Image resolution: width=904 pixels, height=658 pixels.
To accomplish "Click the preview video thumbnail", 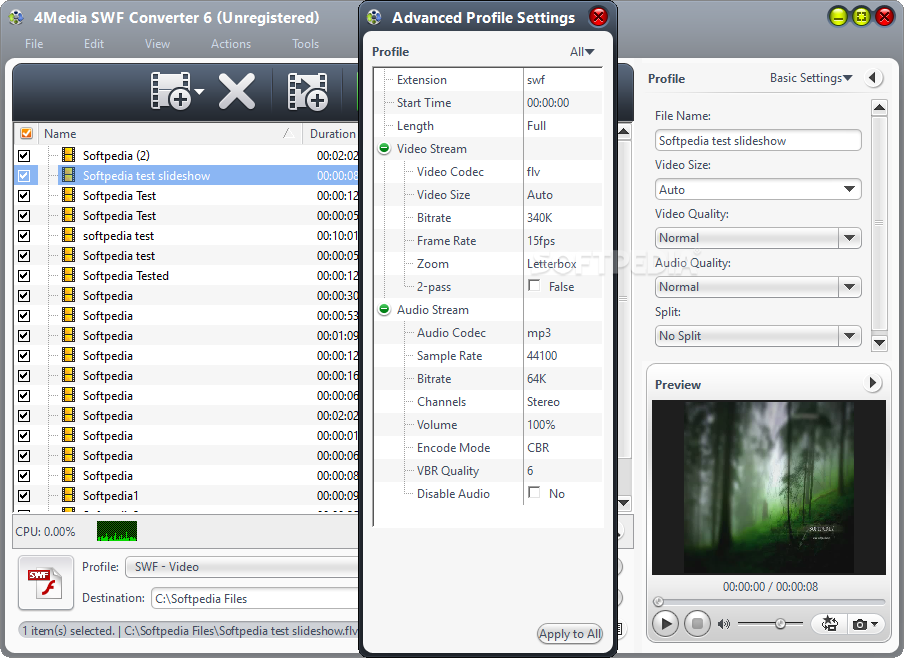I will click(x=769, y=487).
